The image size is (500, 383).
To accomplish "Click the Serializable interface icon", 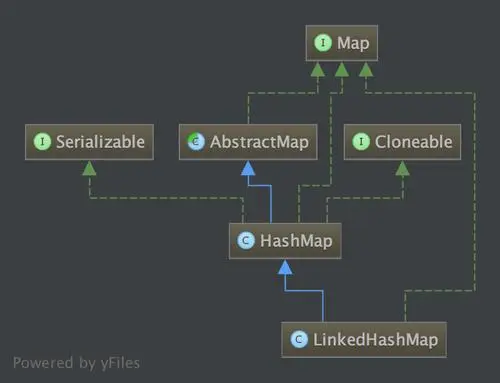I will click(x=42, y=142).
